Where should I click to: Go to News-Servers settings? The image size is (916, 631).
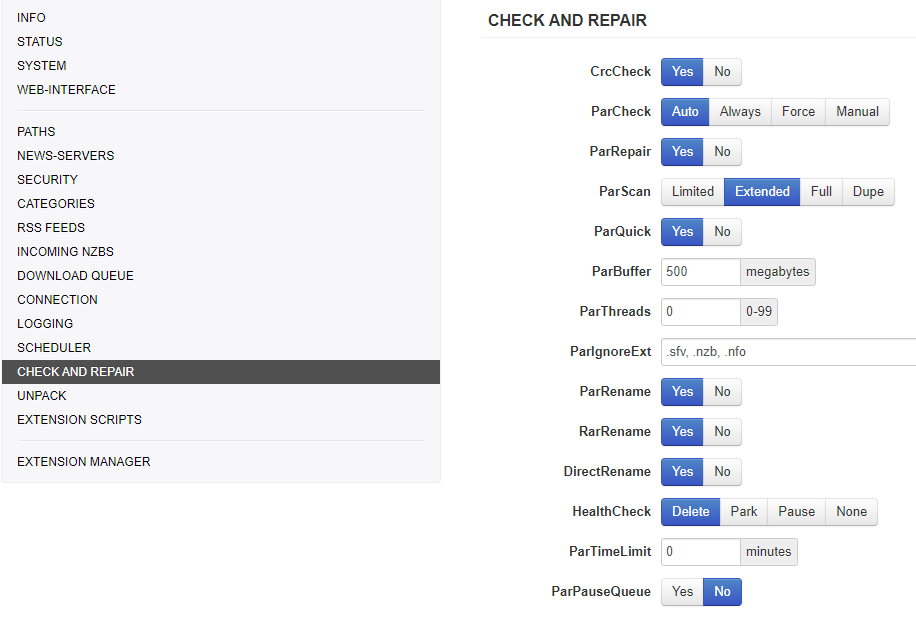point(66,156)
